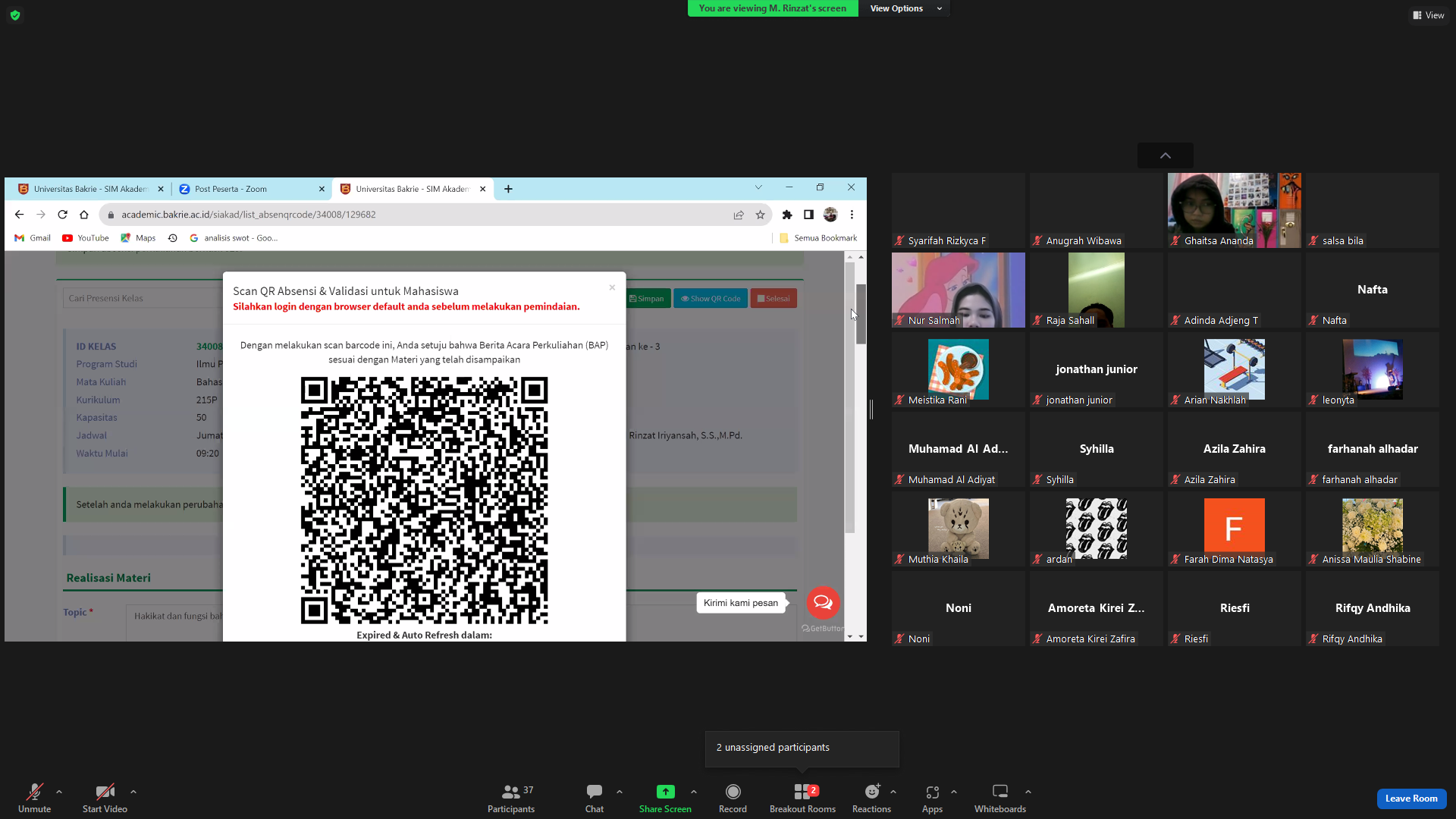Click 2 unassigned participants notification

point(802,748)
